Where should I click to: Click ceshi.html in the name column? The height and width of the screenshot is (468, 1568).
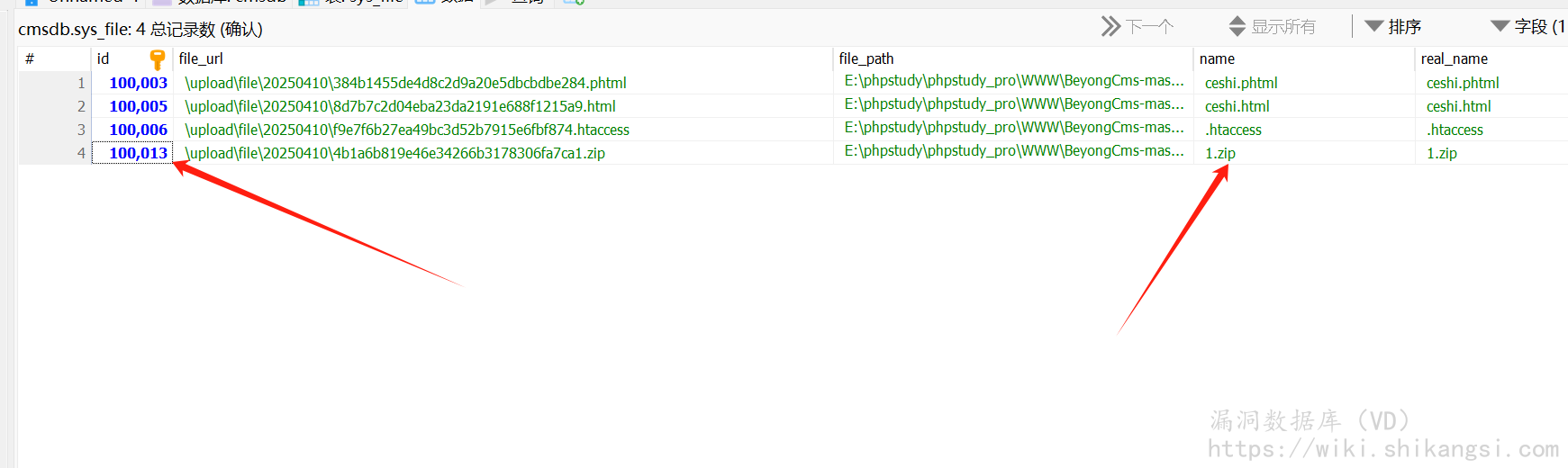(x=1237, y=106)
